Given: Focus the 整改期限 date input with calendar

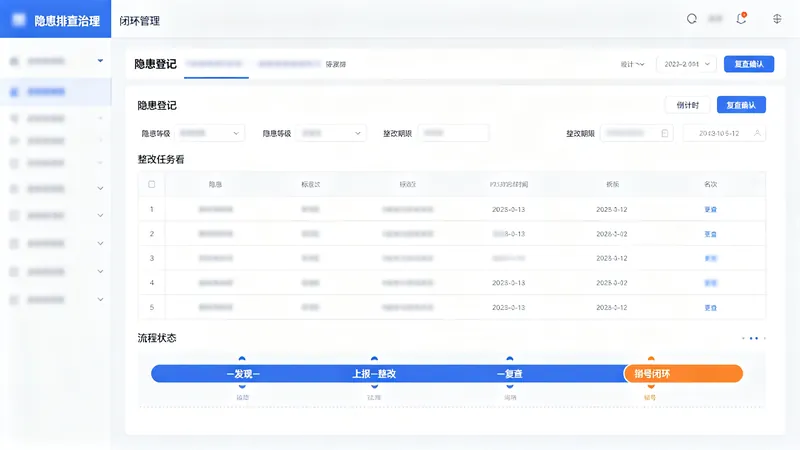Looking at the screenshot, I should coord(636,133).
